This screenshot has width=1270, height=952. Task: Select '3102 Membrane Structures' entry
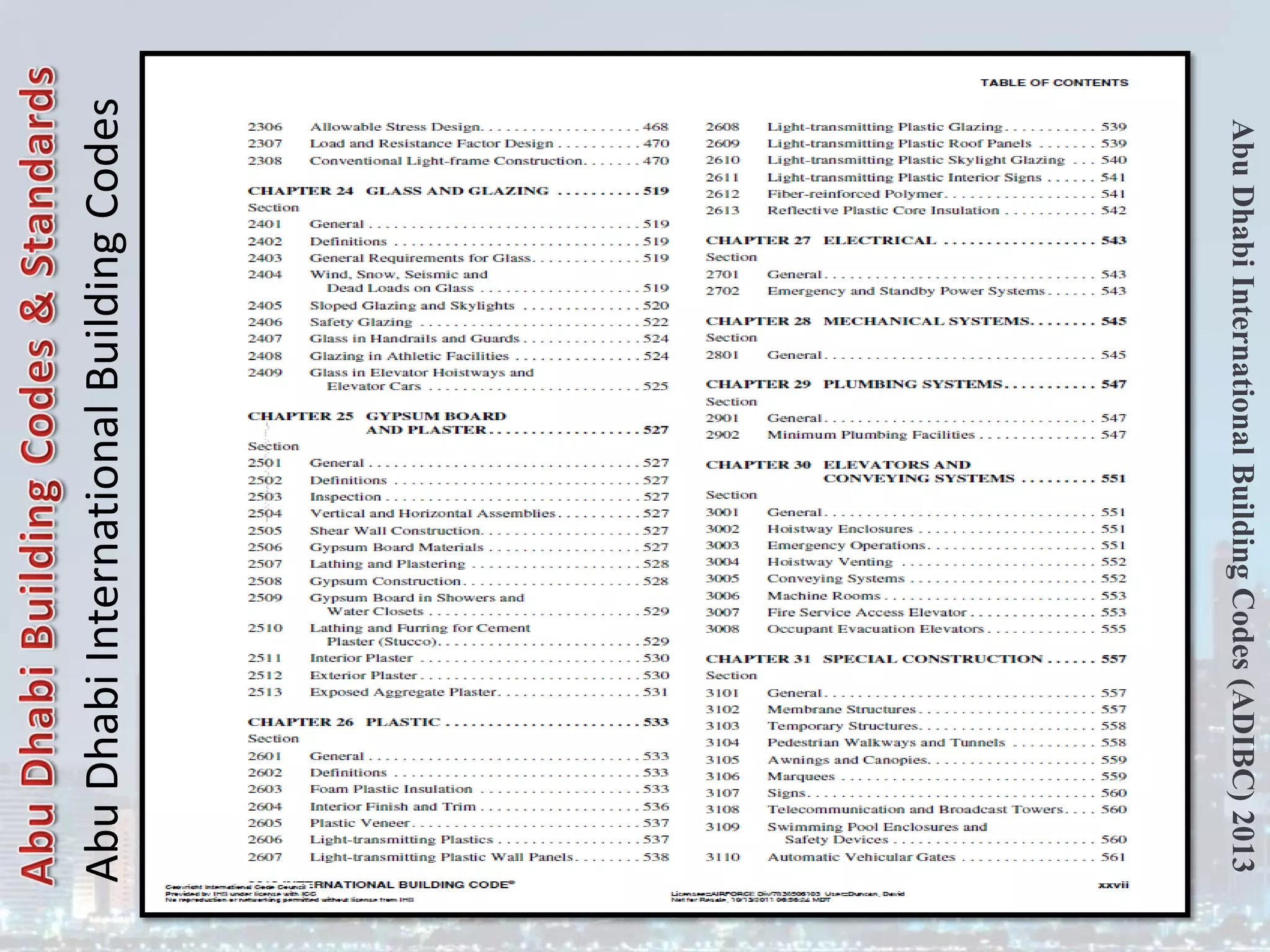916,709
